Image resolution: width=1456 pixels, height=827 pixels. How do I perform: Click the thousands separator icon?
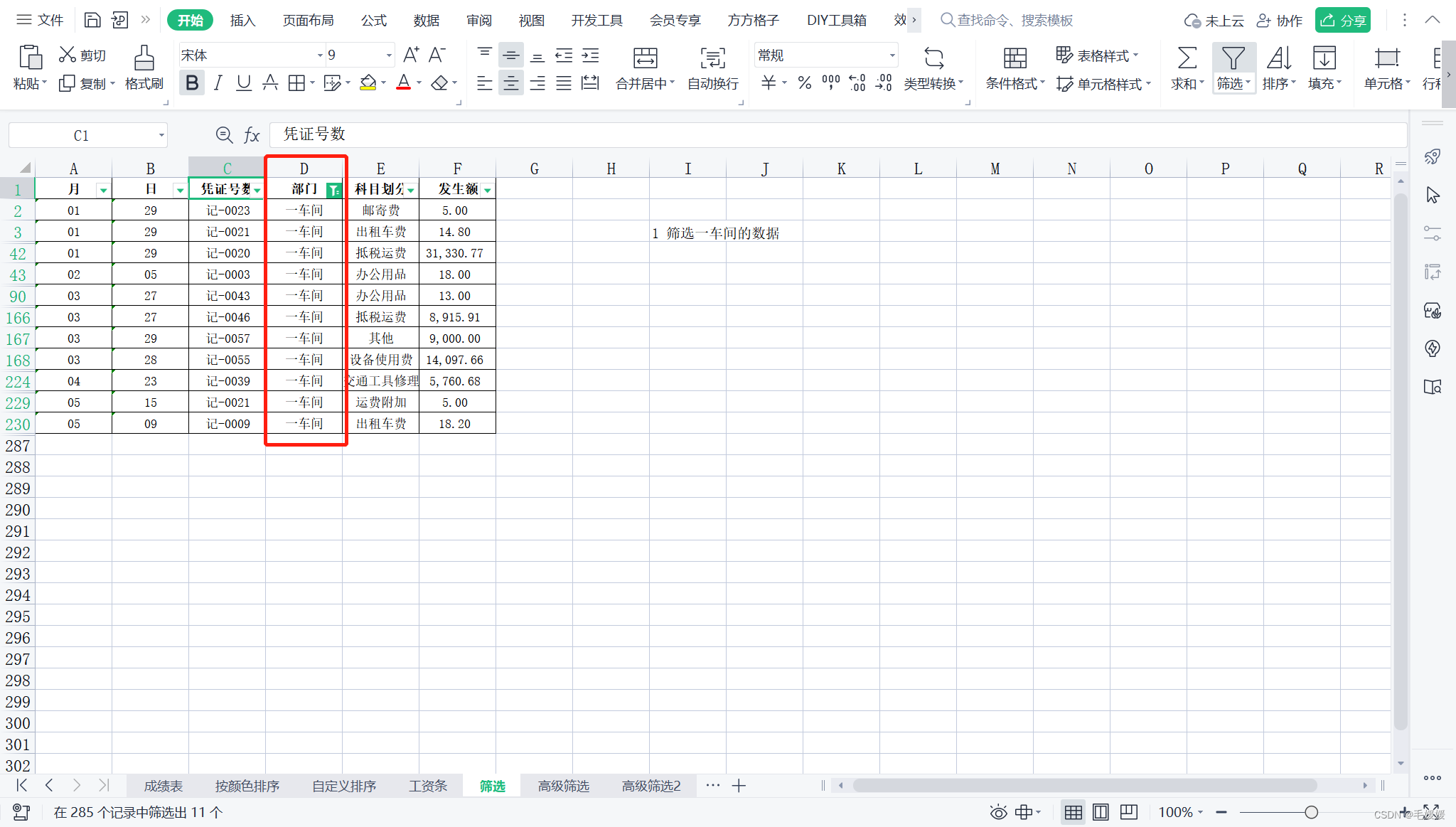(x=830, y=83)
